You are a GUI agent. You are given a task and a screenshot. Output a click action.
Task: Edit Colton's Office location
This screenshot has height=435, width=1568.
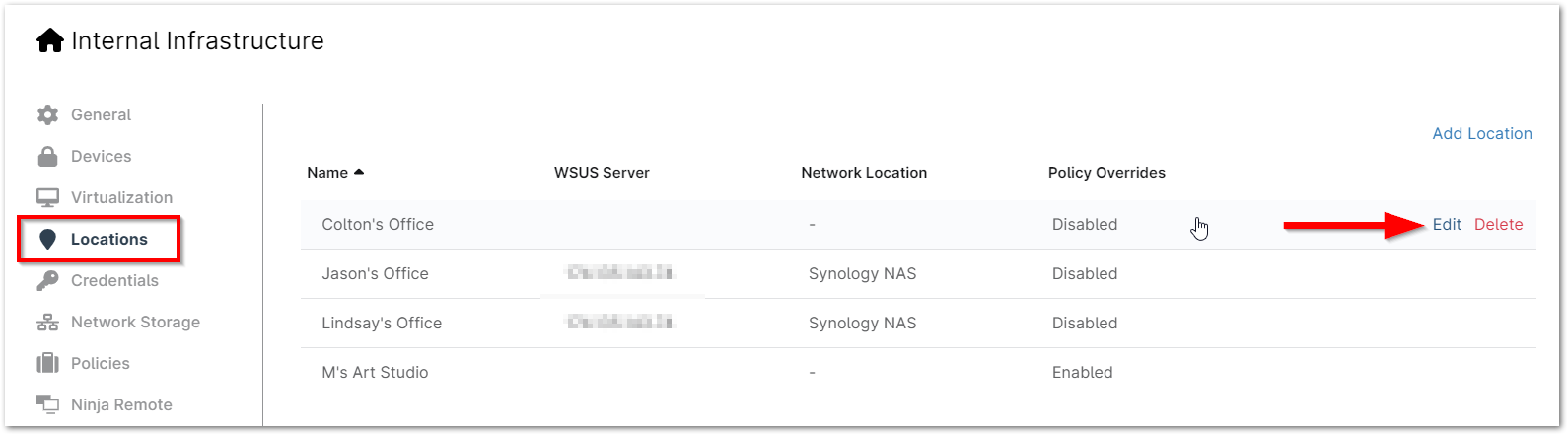(x=1446, y=225)
